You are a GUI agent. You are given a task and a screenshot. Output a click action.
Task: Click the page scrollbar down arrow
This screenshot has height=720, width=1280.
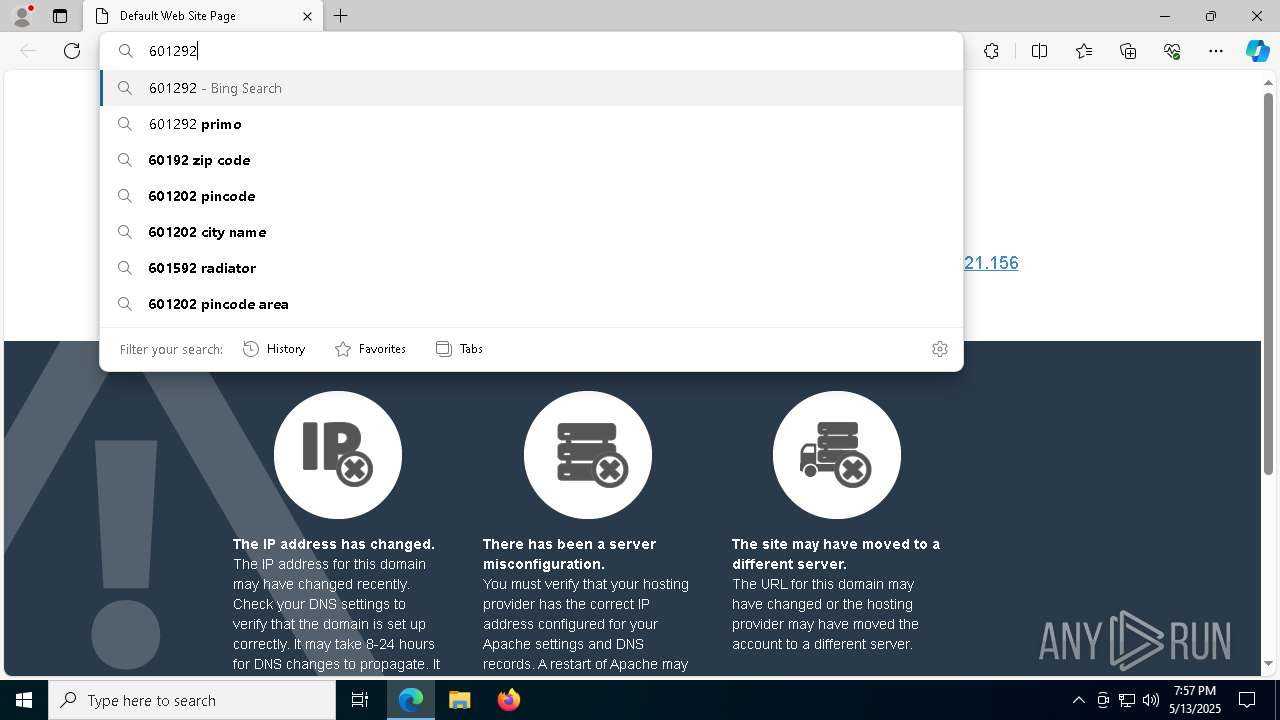1269,664
